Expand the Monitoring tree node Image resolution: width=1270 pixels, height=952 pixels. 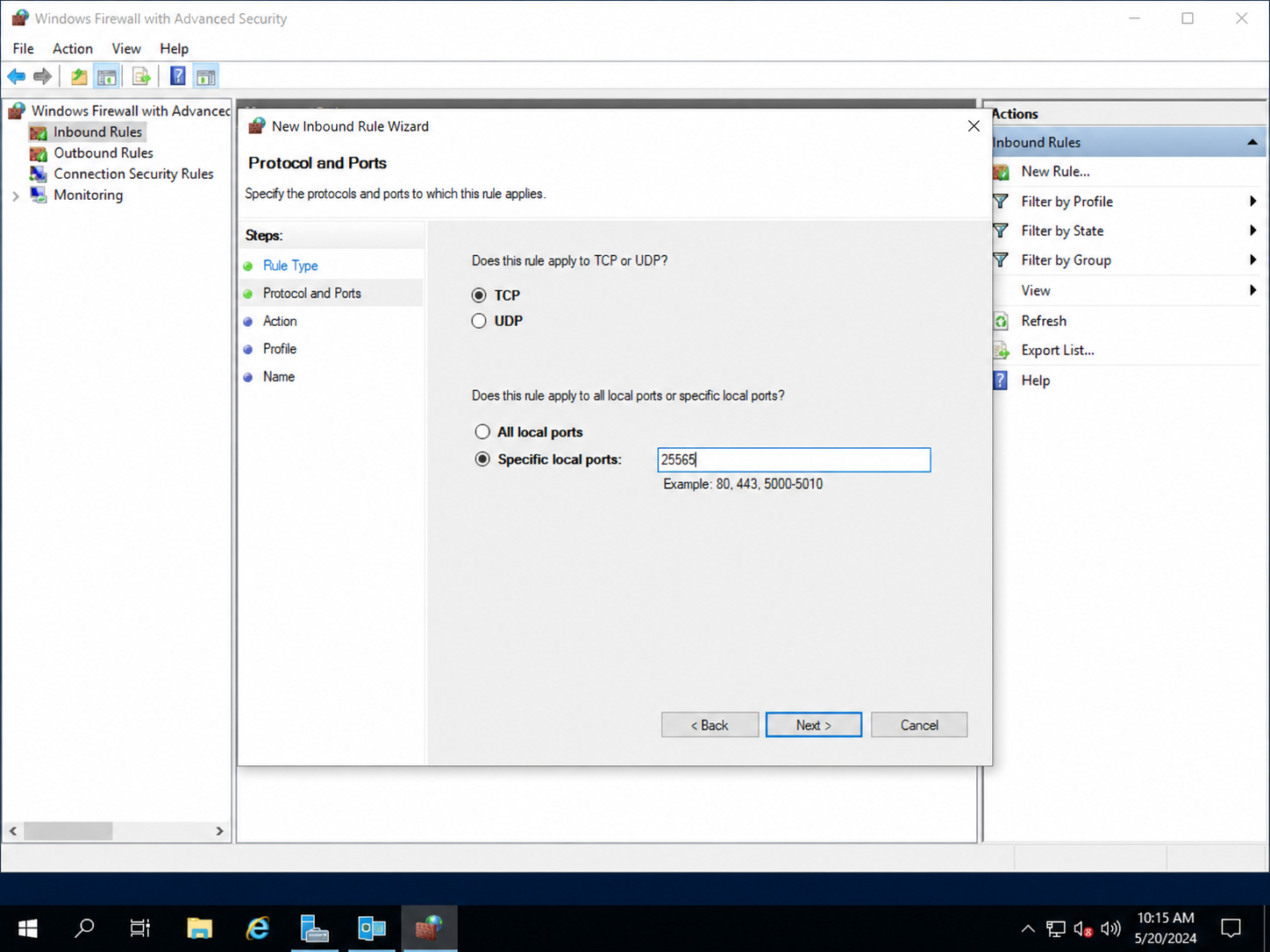(16, 195)
